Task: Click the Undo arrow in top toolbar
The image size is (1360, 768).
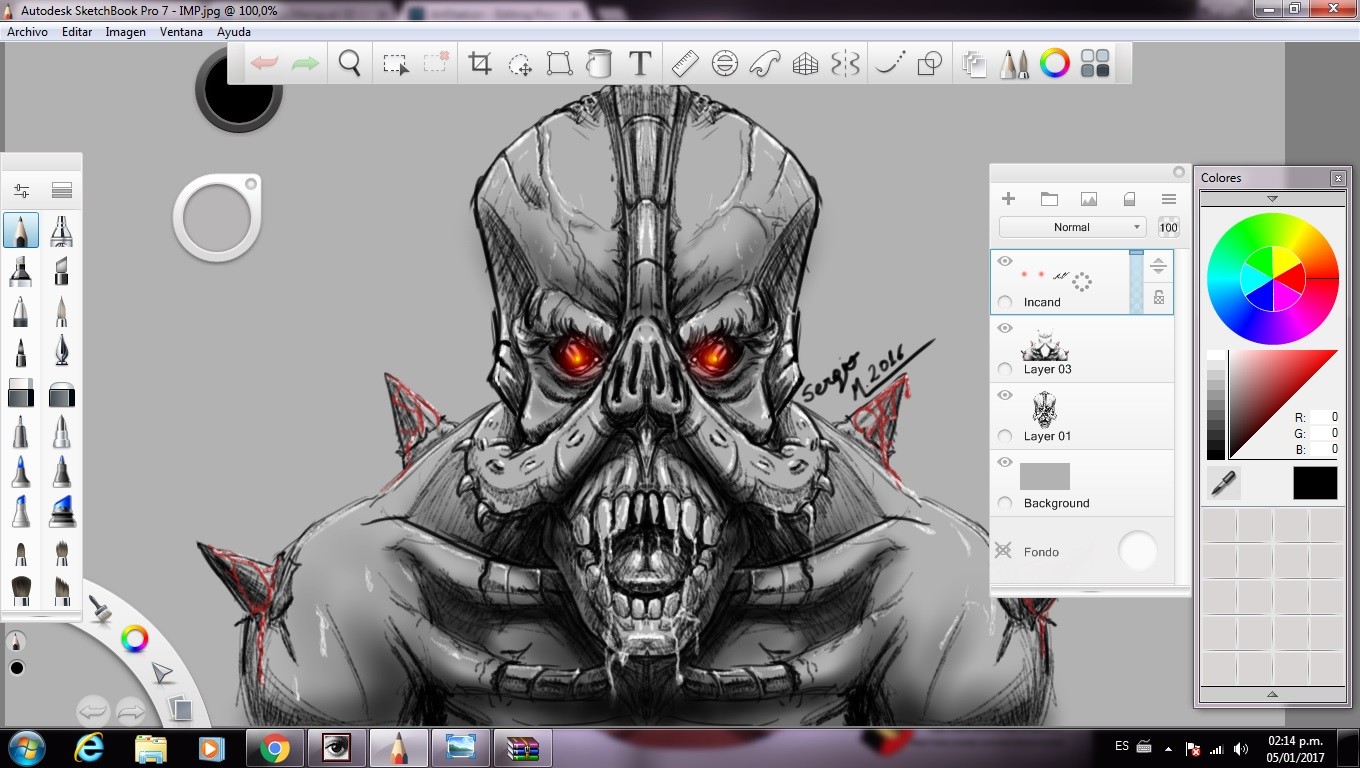Action: 264,64
